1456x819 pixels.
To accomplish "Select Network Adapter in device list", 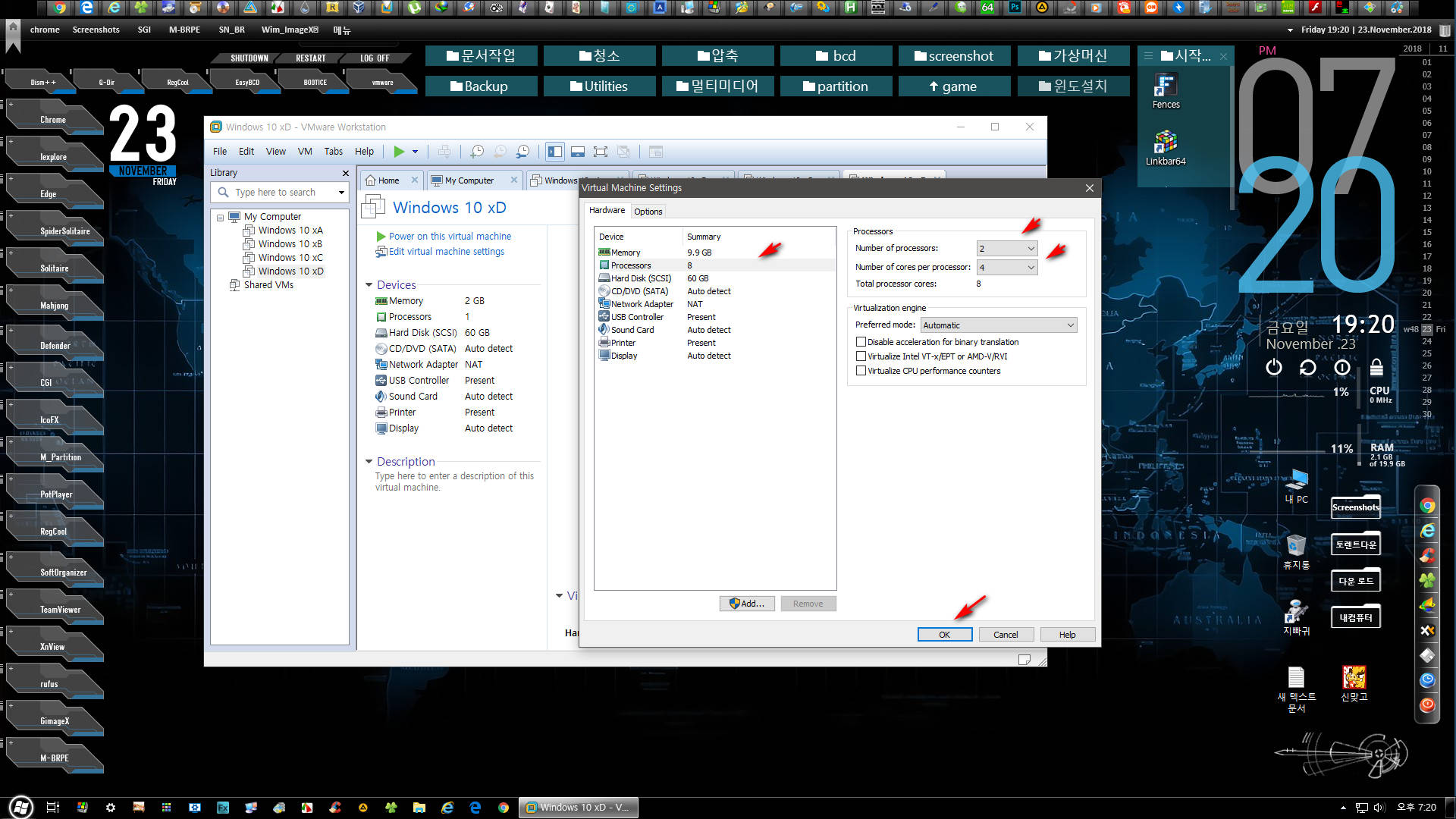I will [x=715, y=304].
